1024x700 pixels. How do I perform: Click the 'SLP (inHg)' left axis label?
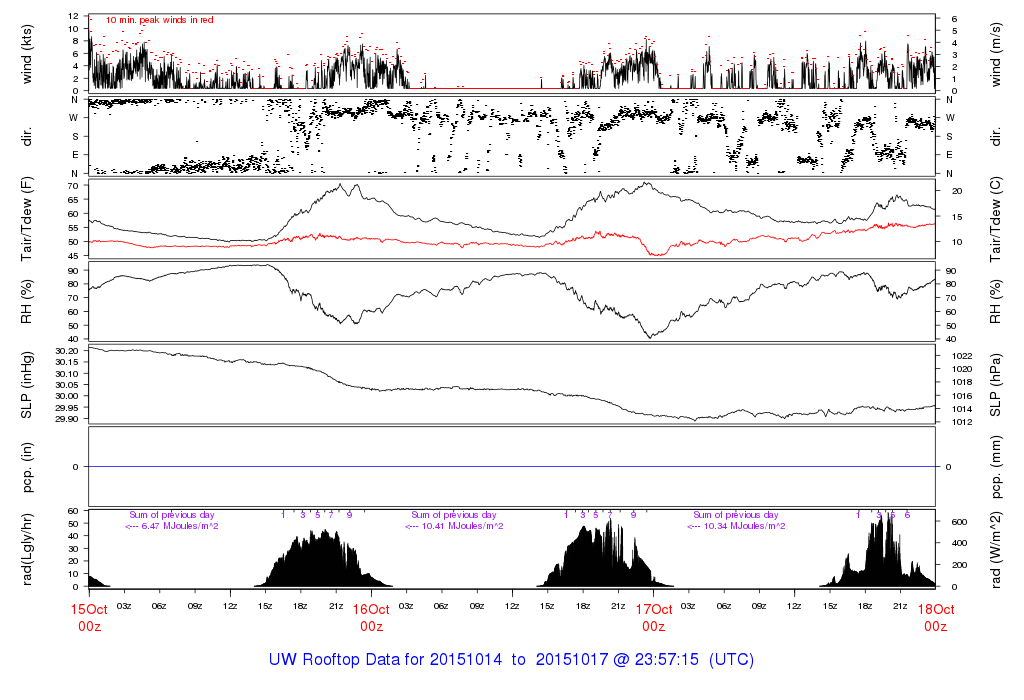pyautogui.click(x=27, y=384)
